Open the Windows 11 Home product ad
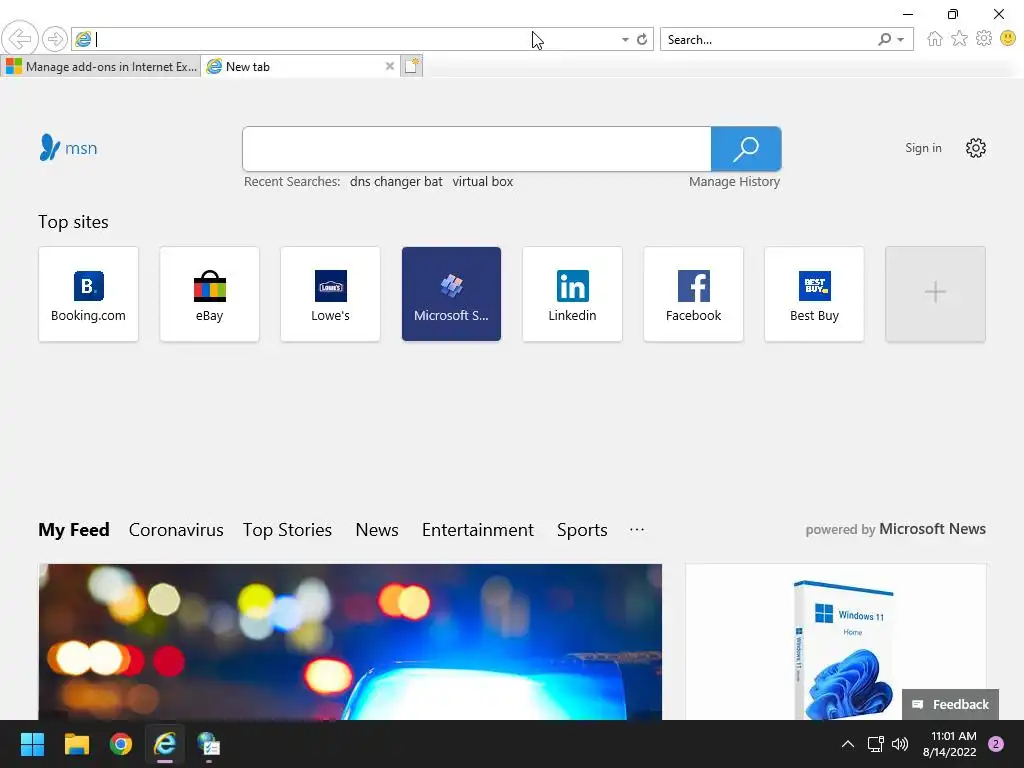 point(836,642)
